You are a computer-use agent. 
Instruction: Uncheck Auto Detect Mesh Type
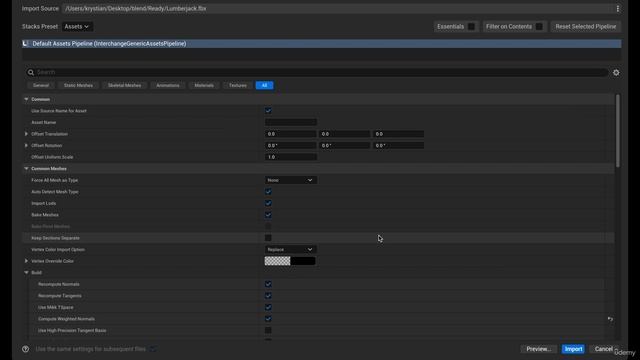tap(268, 191)
